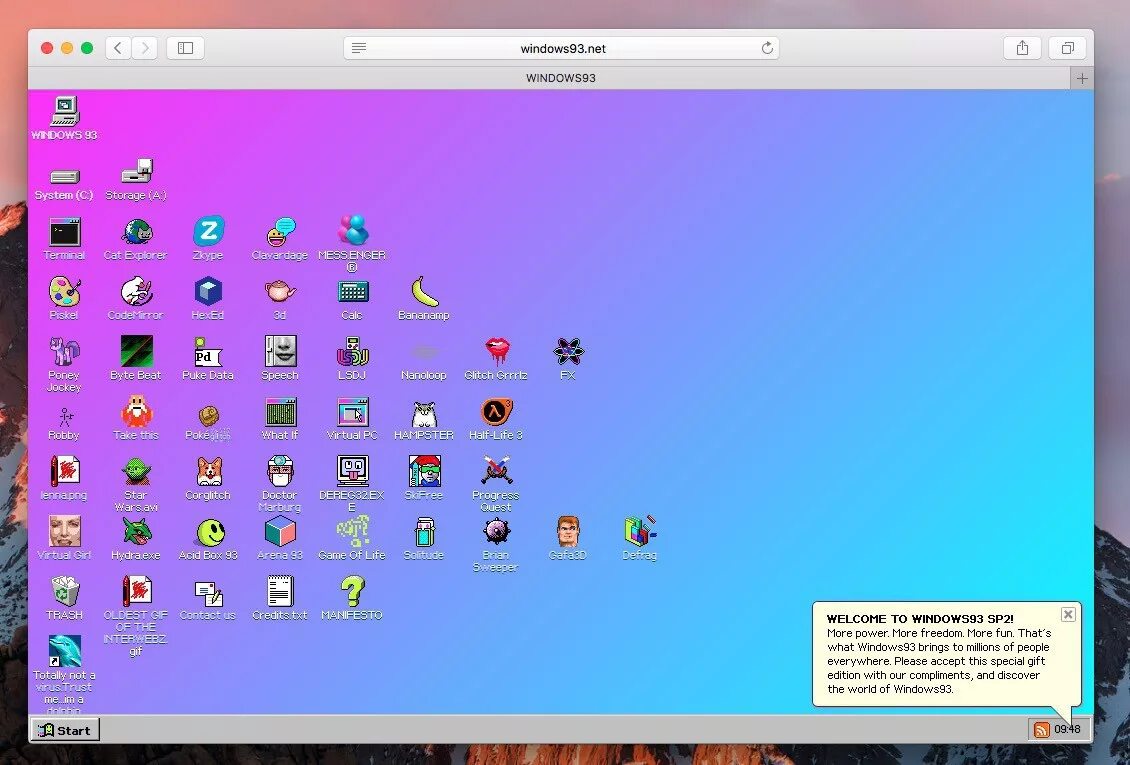Launch Acid Box 93 smiley icon
Screen dimensions: 1130x765
pyautogui.click(x=210, y=533)
